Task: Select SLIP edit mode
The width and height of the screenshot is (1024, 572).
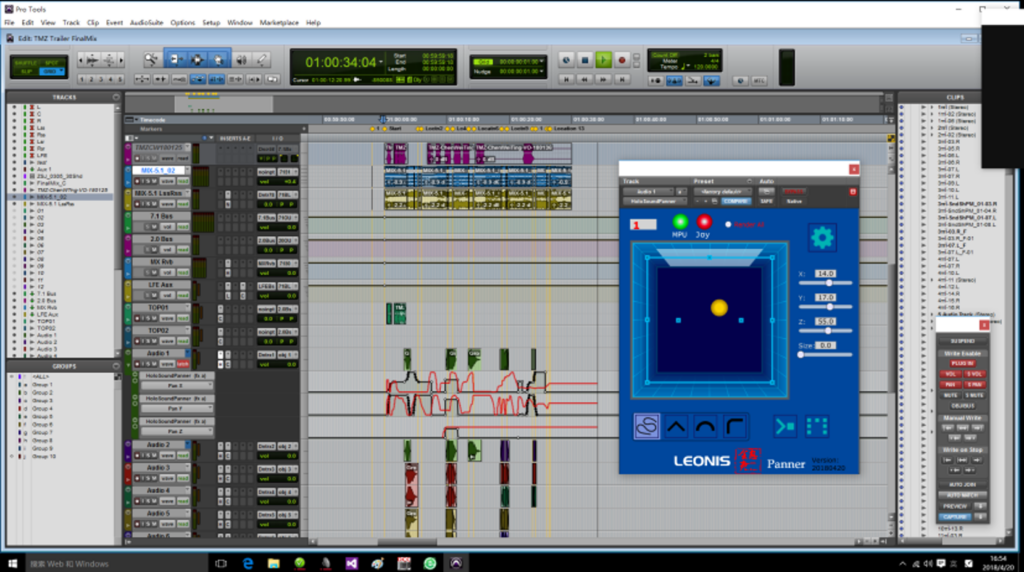Action: tap(26, 71)
